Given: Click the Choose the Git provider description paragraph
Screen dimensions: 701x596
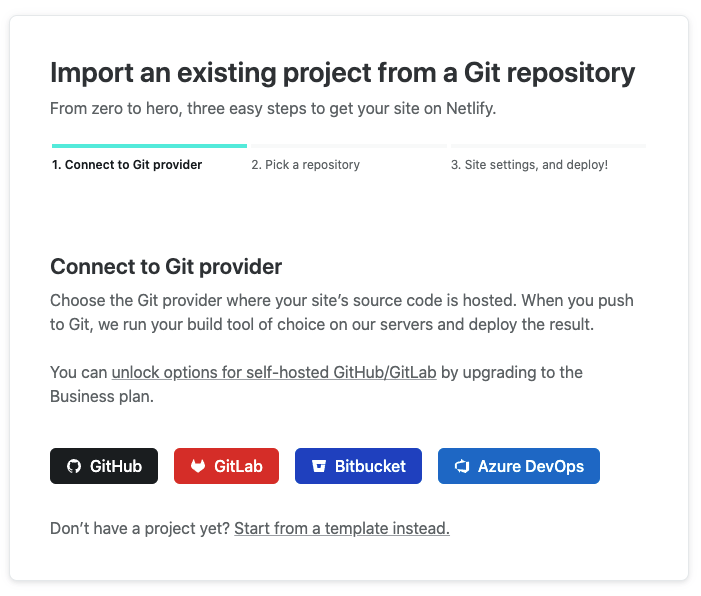Looking at the screenshot, I should point(342,311).
